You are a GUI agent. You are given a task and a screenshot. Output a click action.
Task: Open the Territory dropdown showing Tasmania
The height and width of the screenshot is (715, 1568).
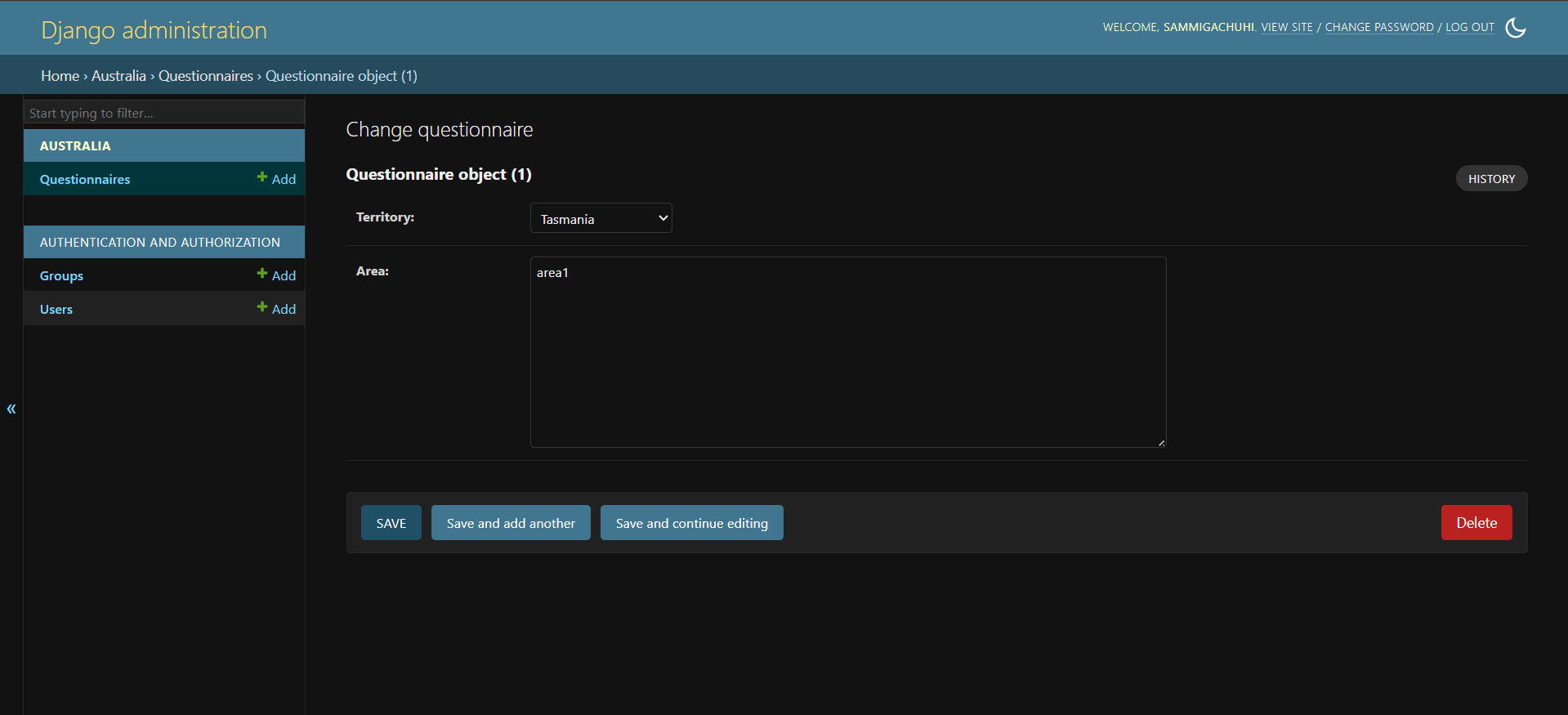click(601, 218)
